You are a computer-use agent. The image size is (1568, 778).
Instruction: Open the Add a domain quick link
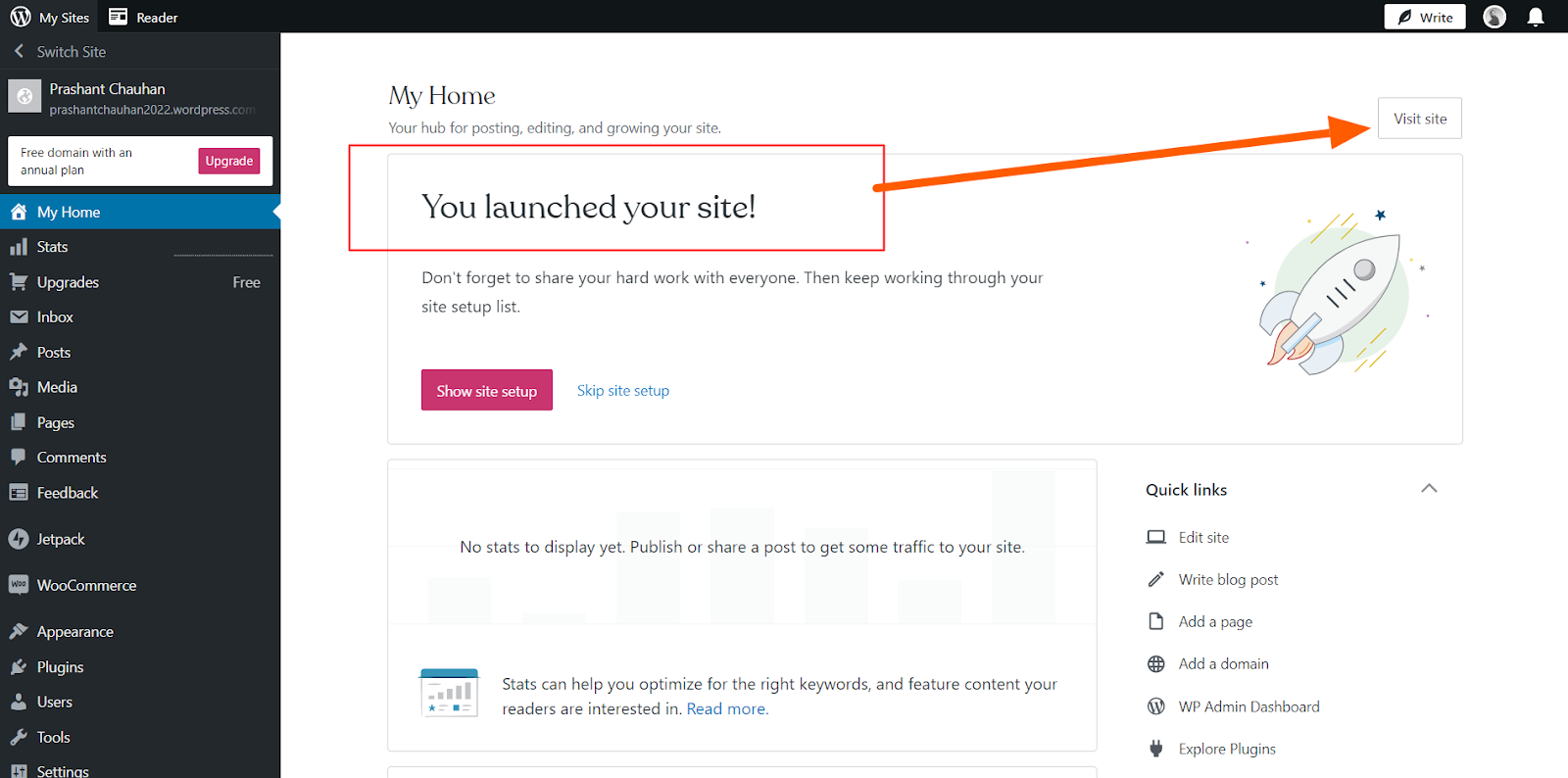tap(1223, 663)
